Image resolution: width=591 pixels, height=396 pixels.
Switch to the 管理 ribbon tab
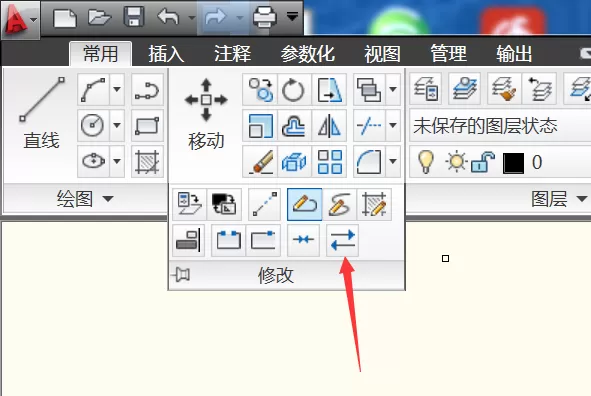(x=448, y=54)
